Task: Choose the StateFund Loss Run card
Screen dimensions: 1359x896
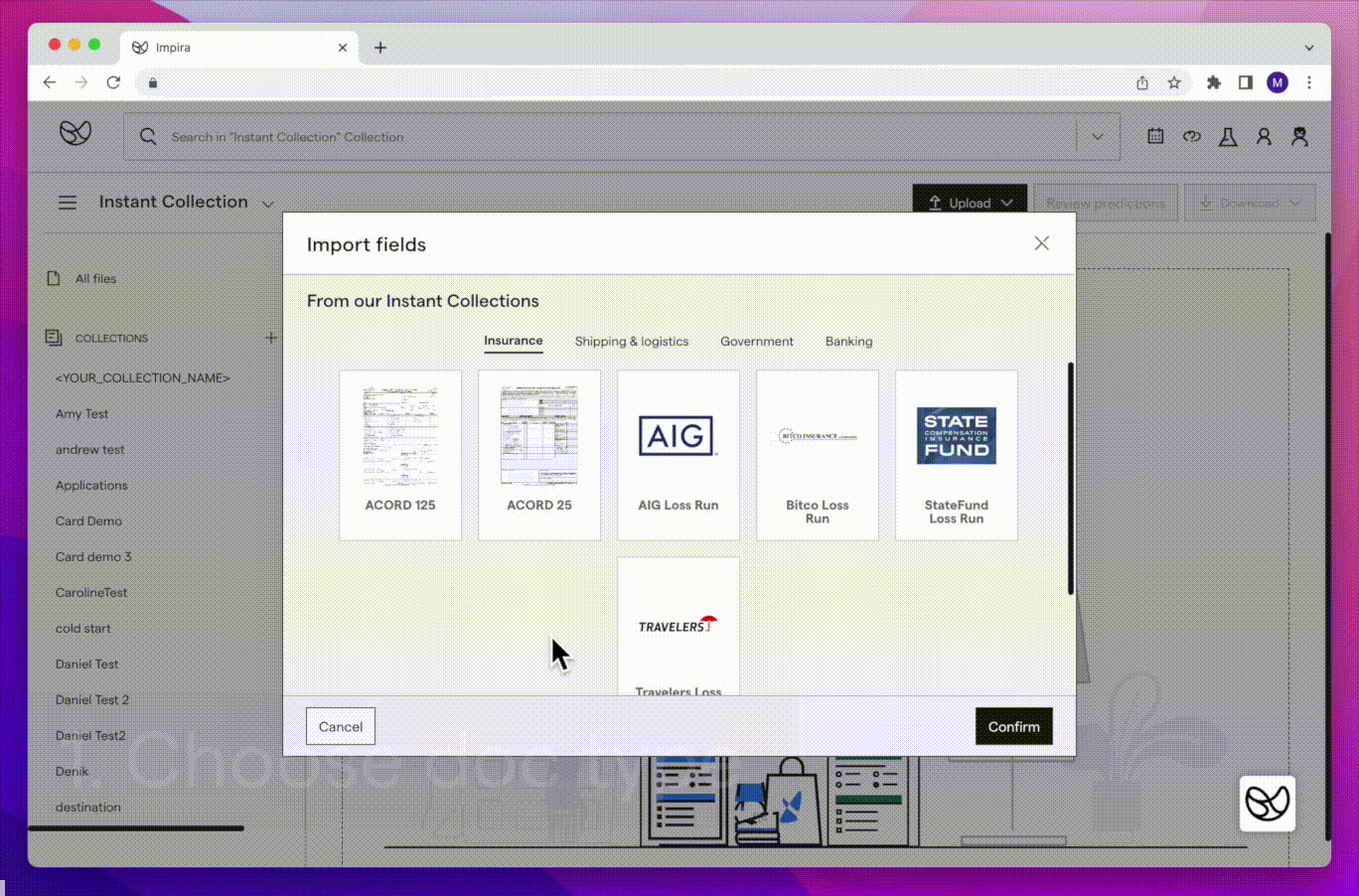Action: [957, 456]
